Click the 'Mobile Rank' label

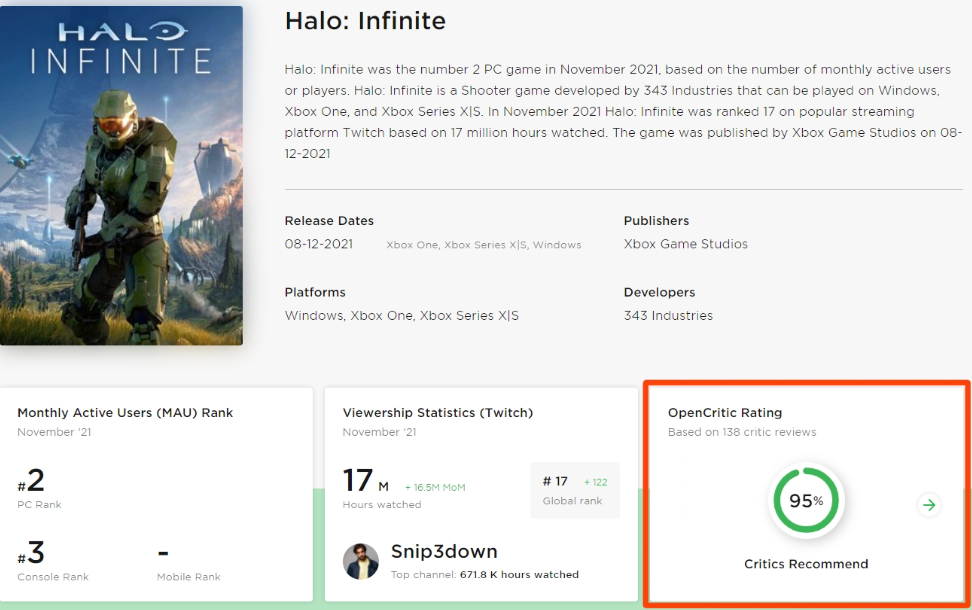click(x=188, y=577)
